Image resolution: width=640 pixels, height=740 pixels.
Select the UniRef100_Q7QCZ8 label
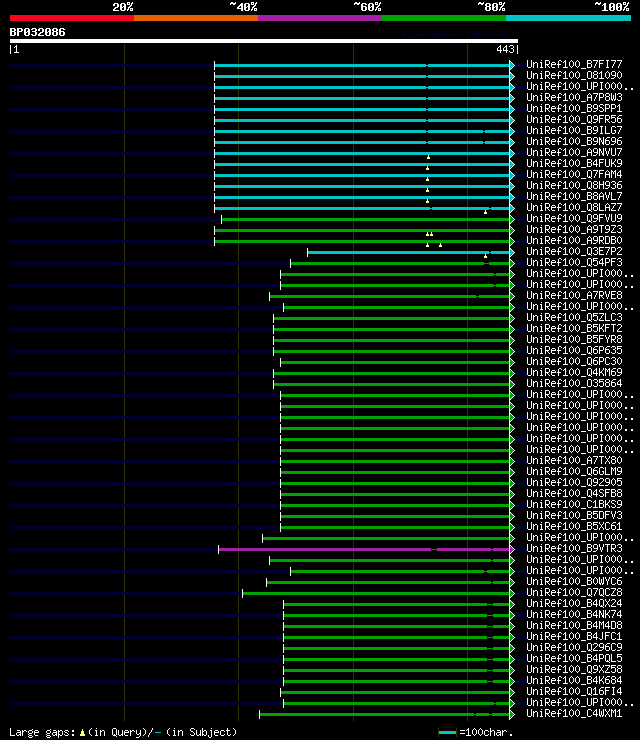[574, 592]
